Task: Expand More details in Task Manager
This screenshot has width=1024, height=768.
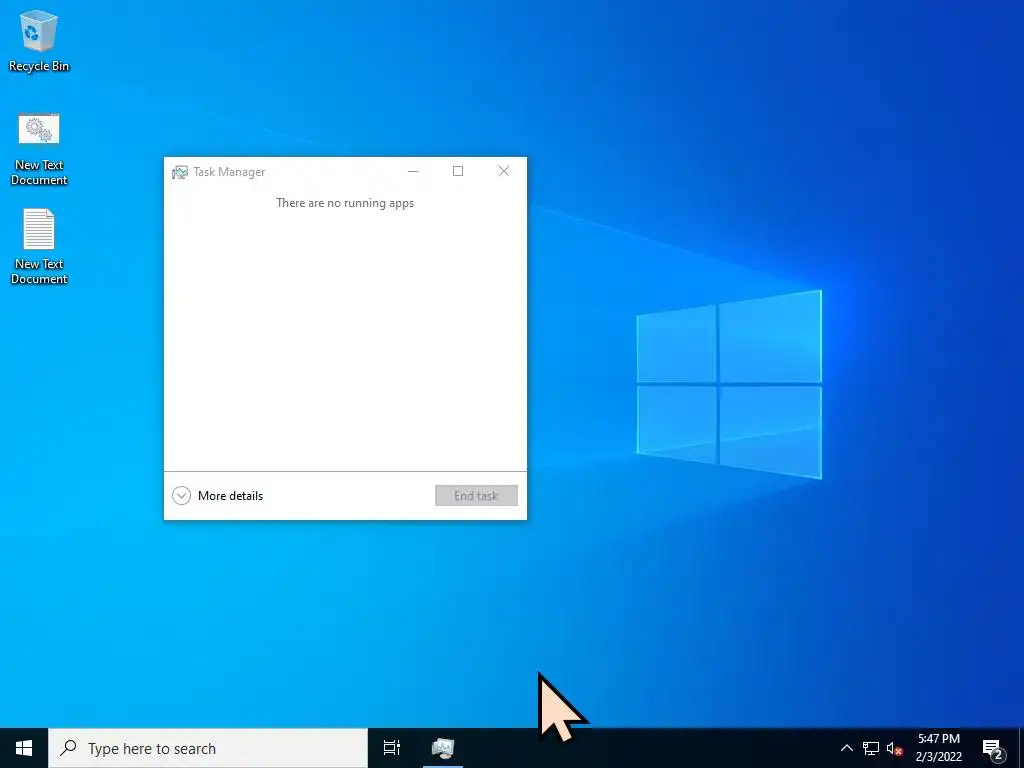Action: 217,496
